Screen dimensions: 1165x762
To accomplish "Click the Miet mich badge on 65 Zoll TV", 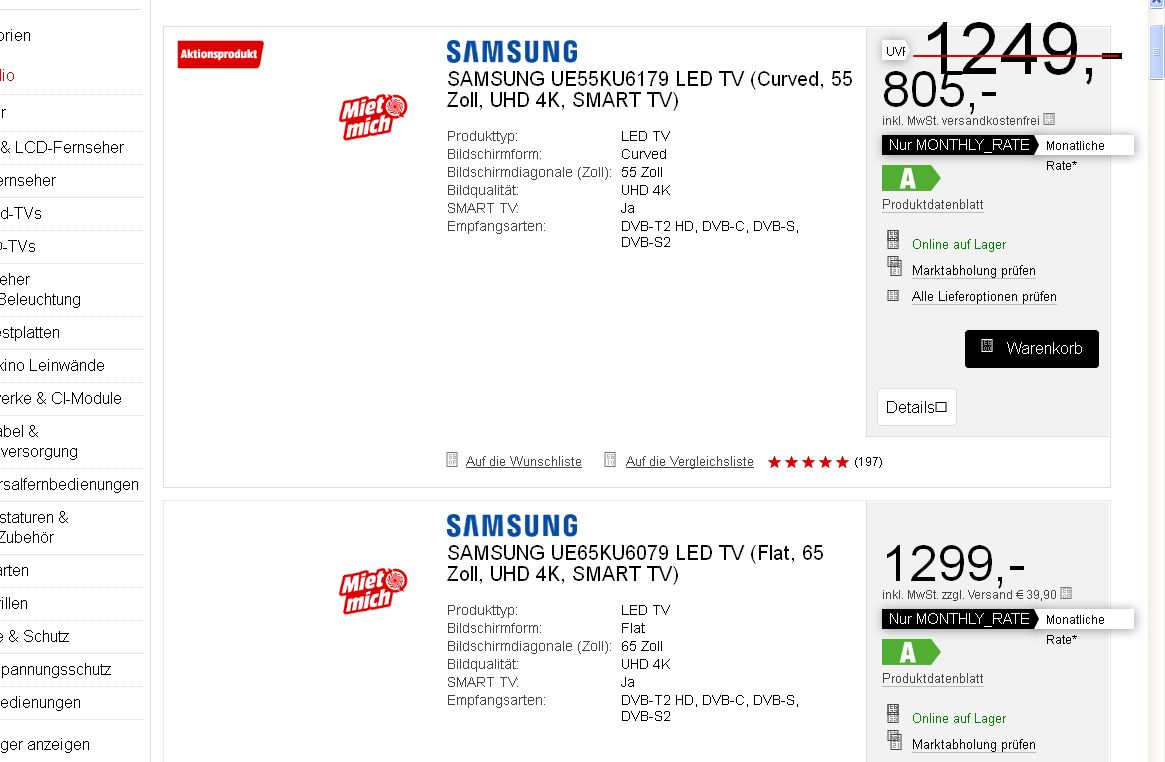I will (373, 590).
